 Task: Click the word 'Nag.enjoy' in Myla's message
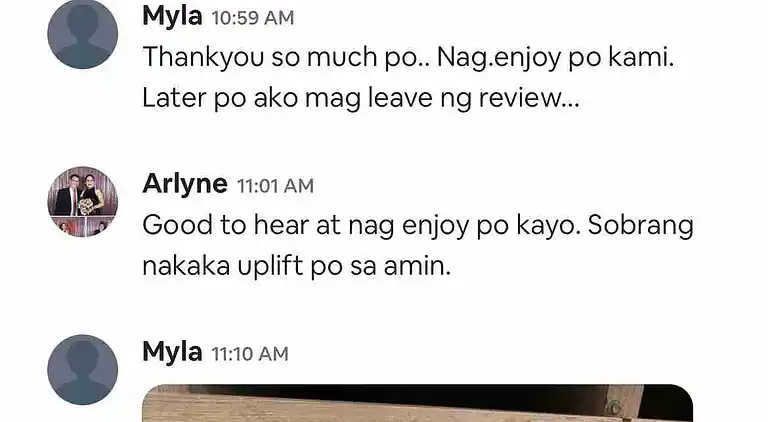498,58
